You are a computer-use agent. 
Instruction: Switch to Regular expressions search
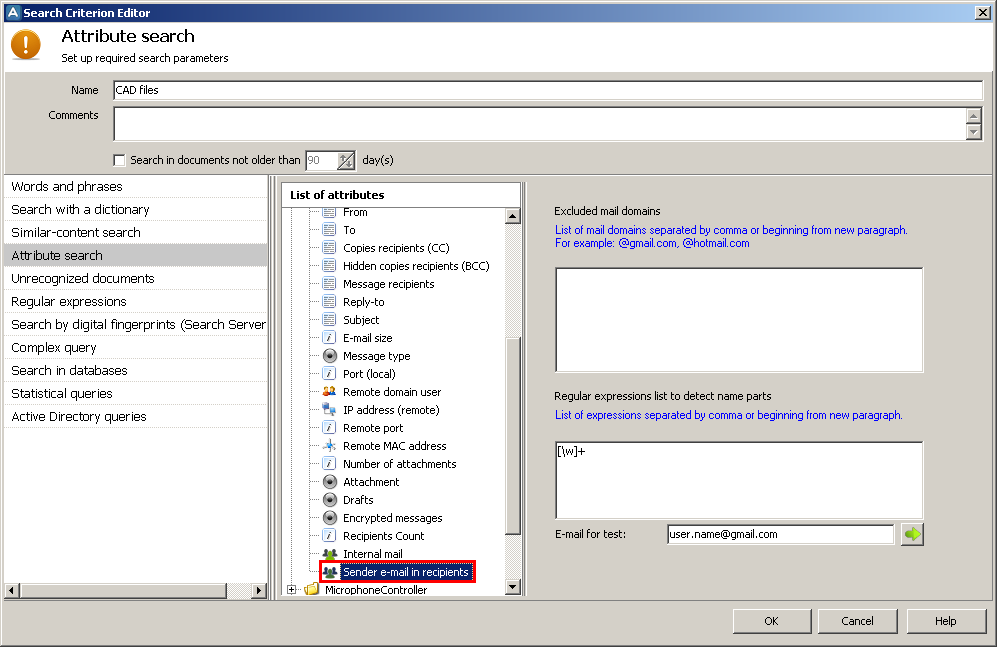click(x=135, y=302)
